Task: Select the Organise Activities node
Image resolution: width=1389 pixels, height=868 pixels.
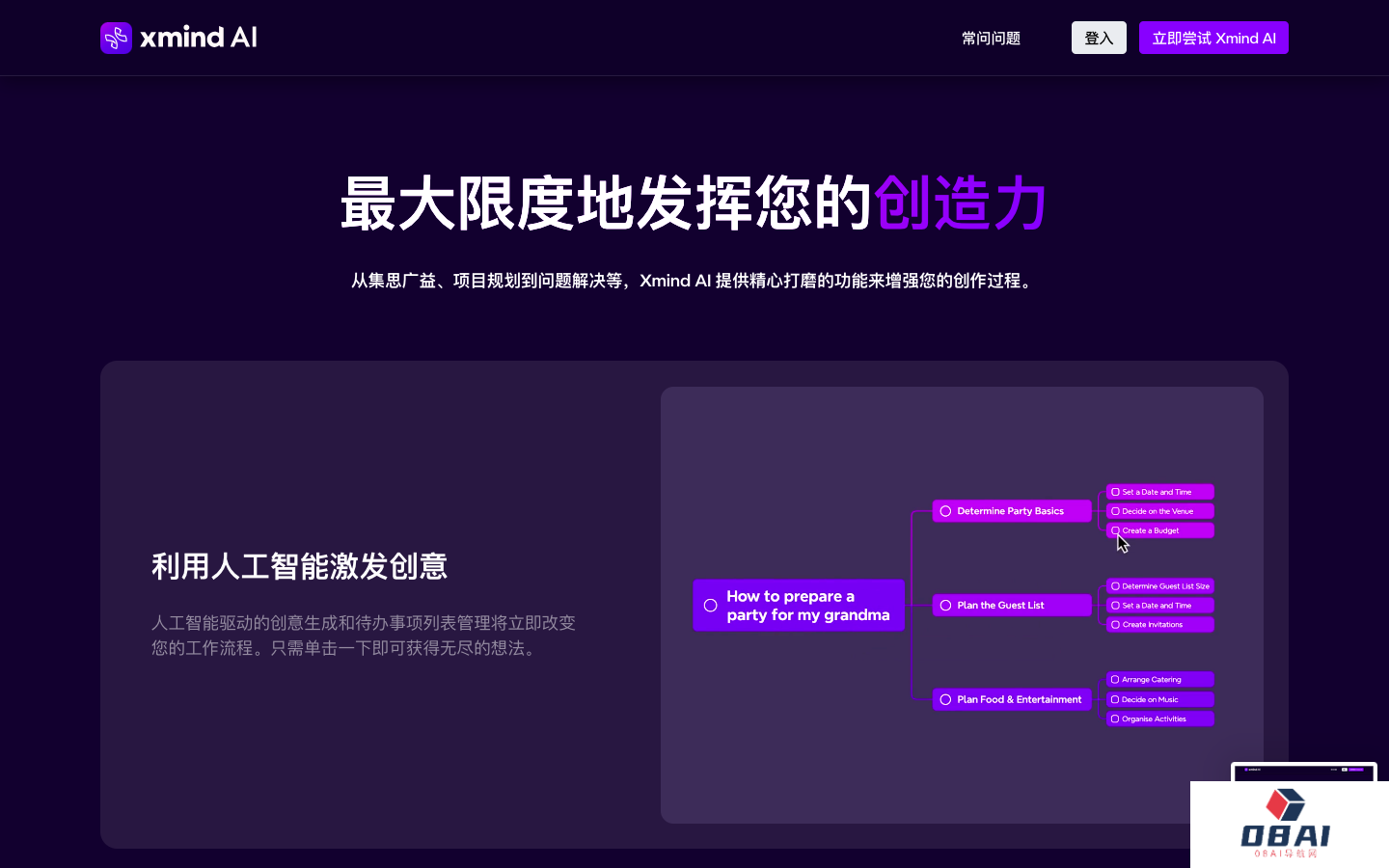Action: click(1160, 719)
